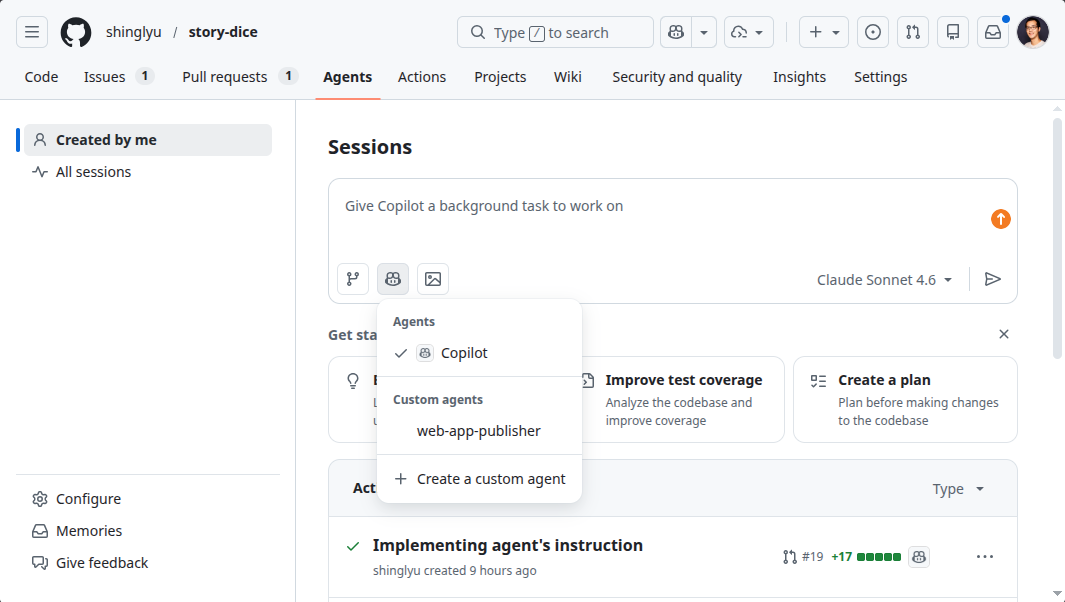
Task: Select Created by me filter
Action: point(148,140)
